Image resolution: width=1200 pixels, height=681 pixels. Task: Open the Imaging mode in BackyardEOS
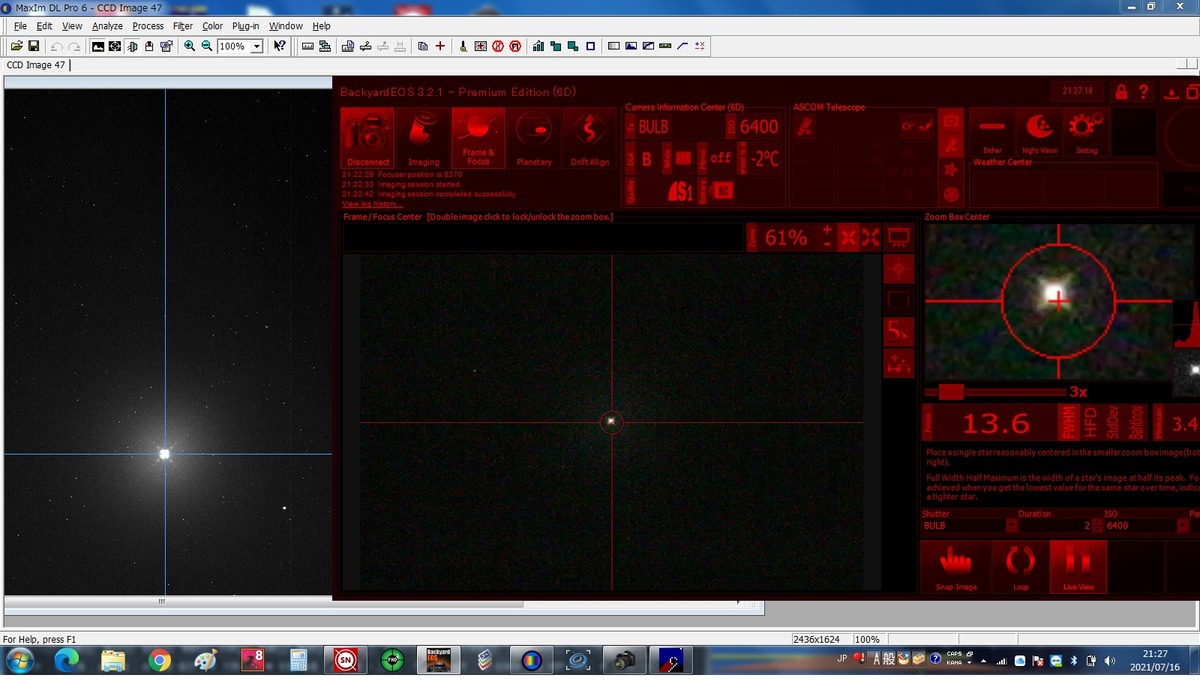[423, 138]
